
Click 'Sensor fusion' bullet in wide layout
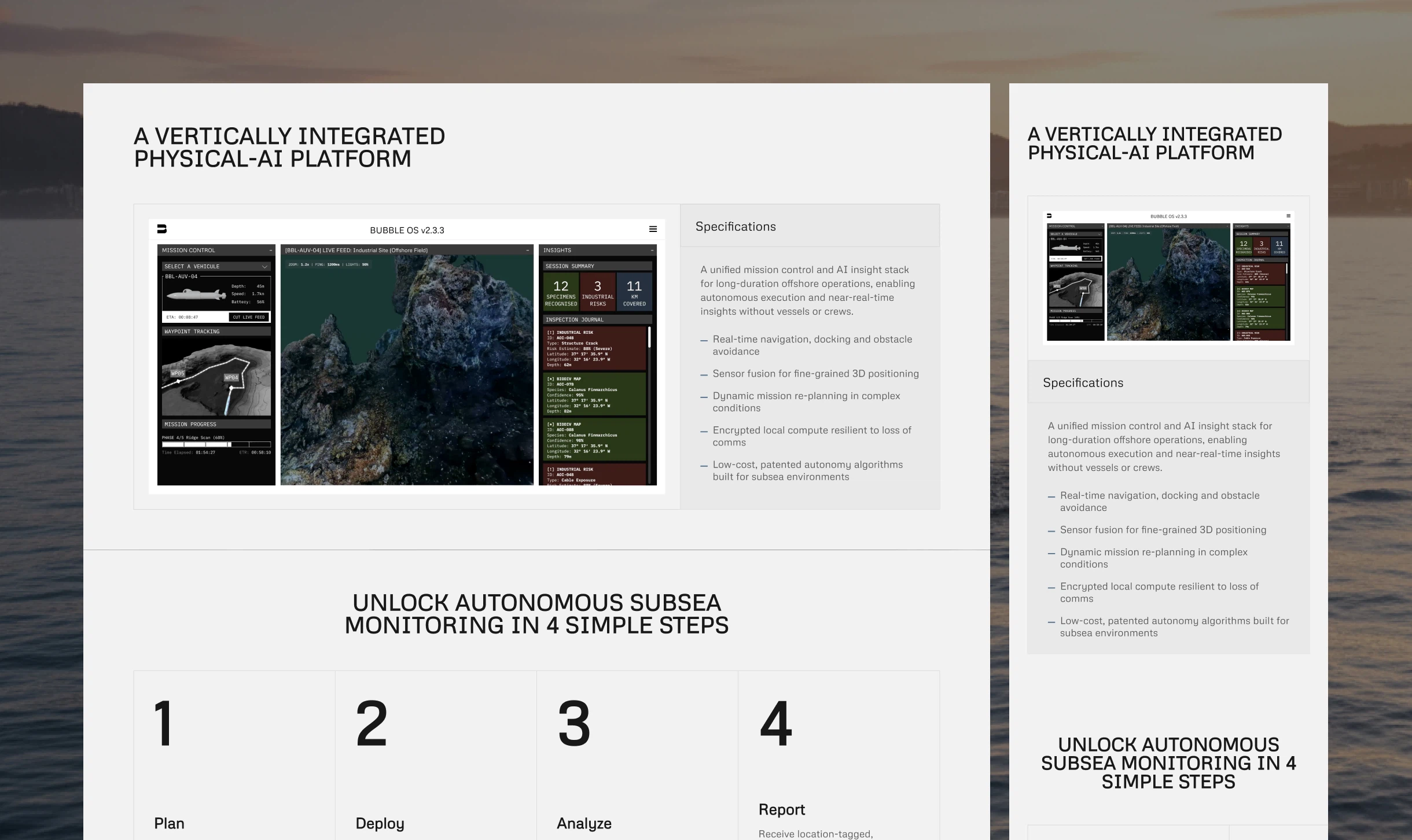click(810, 374)
